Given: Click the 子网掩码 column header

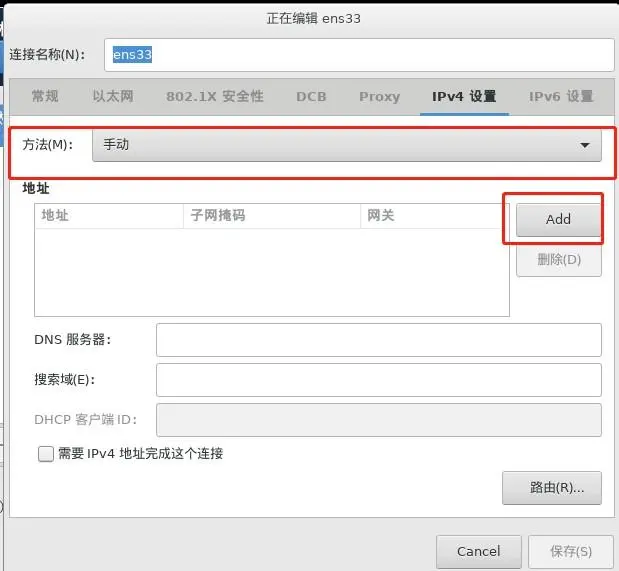Looking at the screenshot, I should point(272,216).
